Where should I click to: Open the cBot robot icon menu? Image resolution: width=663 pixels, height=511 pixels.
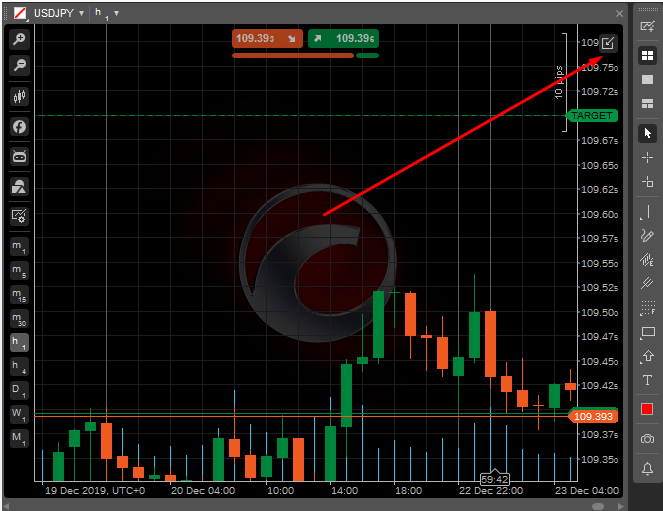click(19, 156)
